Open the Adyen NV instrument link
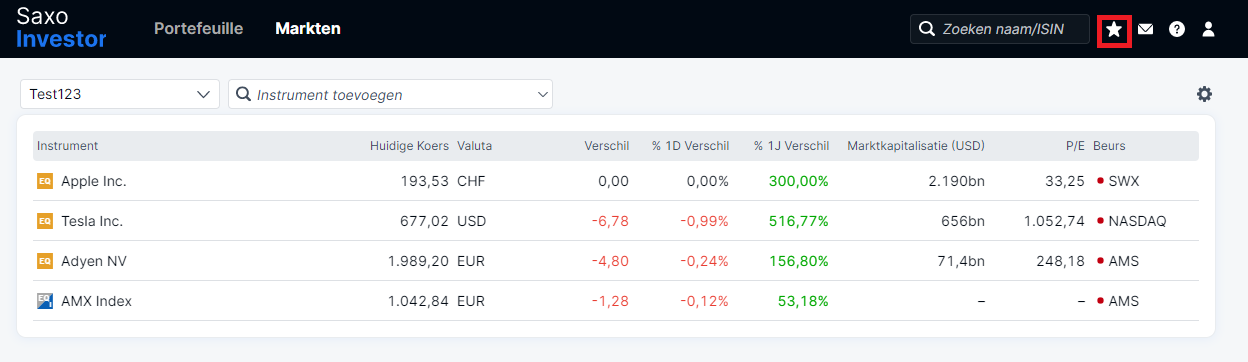Screen dimensions: 1248x362 pyautogui.click(x=94, y=261)
